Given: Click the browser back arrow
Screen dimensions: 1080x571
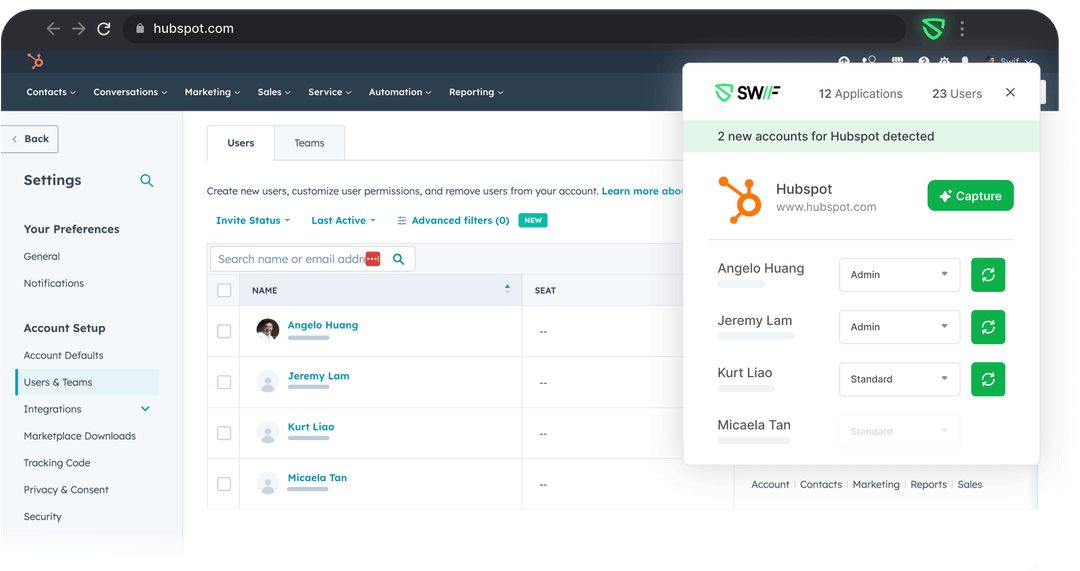Looking at the screenshot, I should 53,29.
